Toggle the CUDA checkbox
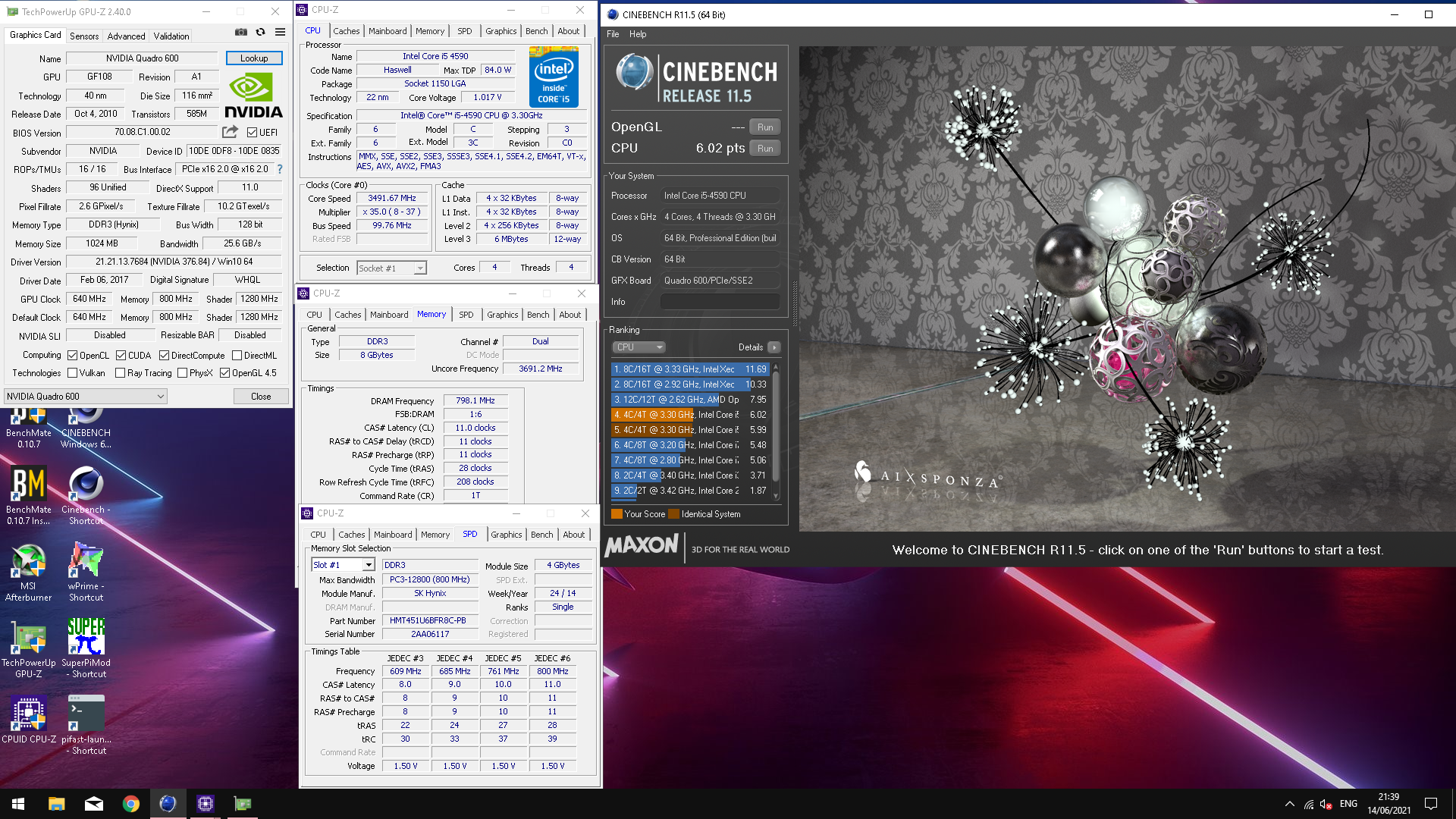This screenshot has height=819, width=1456. [x=121, y=355]
